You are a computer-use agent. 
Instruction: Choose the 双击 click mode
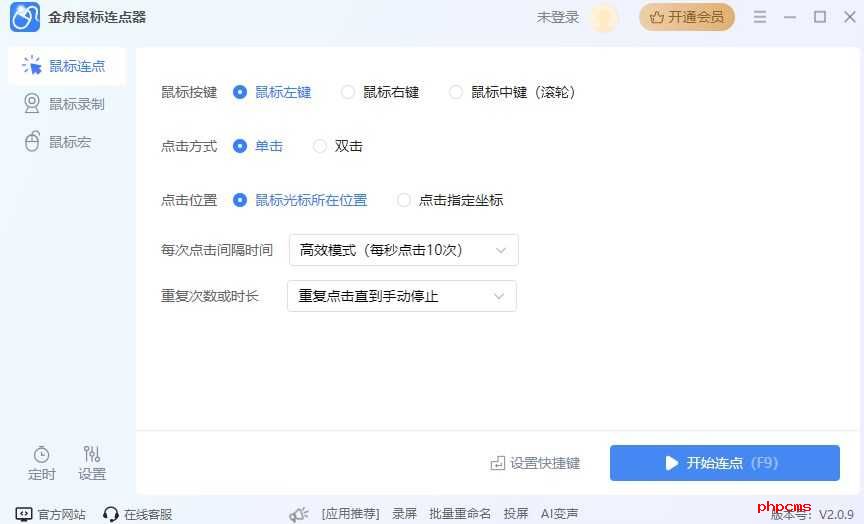click(320, 146)
